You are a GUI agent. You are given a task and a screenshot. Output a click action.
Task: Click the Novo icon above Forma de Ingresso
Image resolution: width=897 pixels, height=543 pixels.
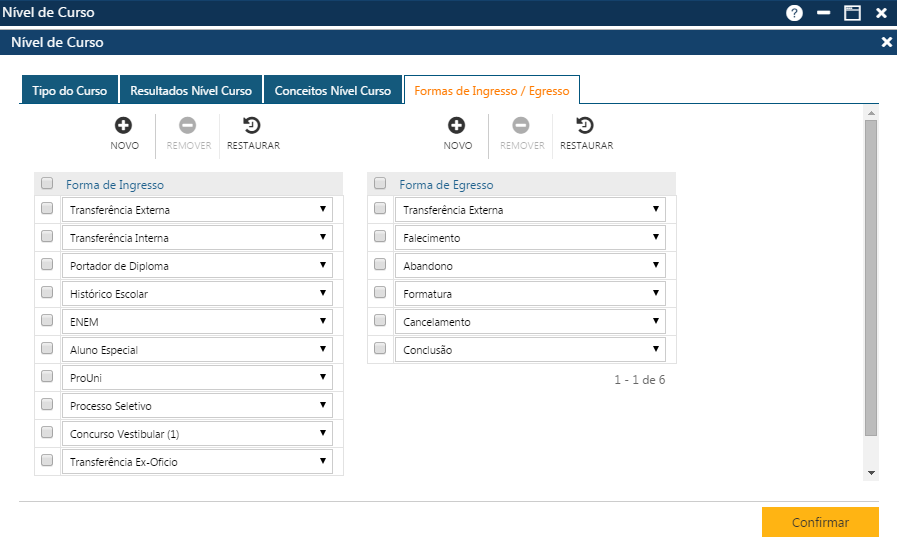point(124,126)
